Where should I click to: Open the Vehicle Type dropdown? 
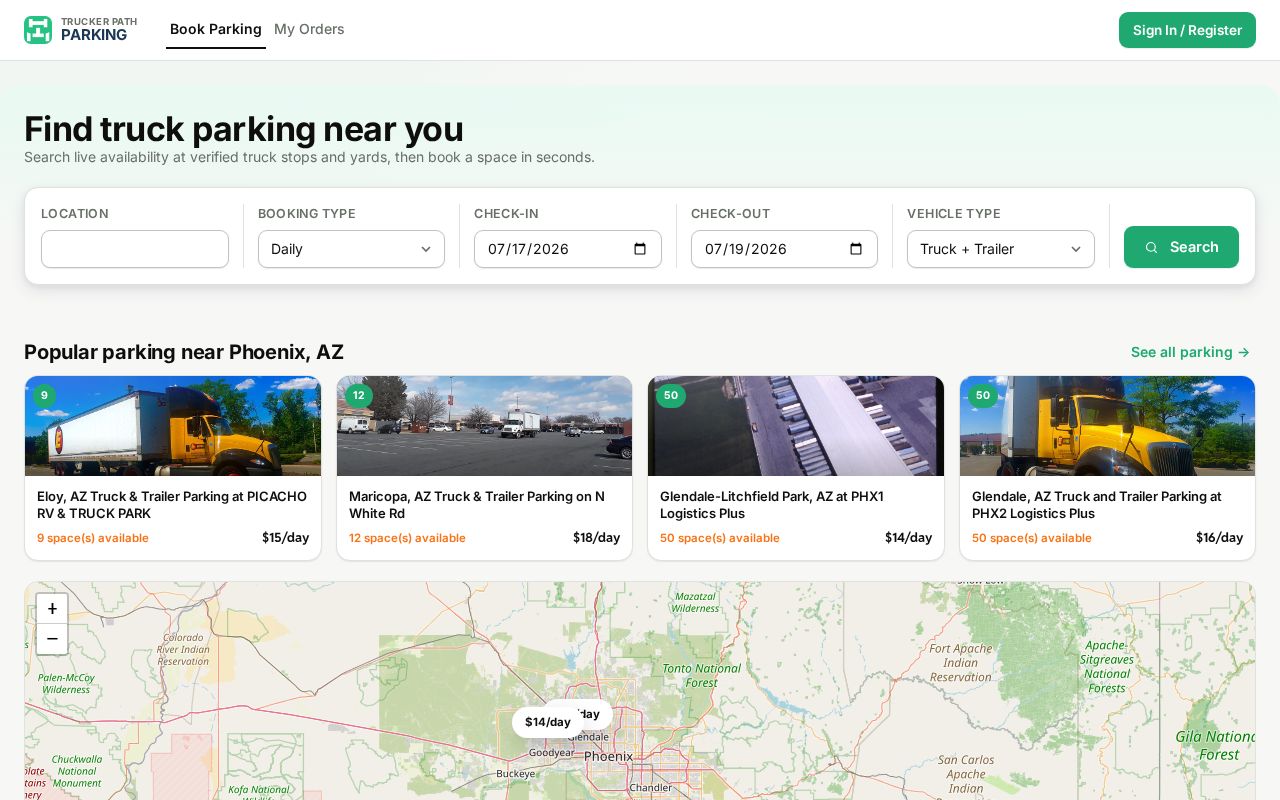(x=1001, y=249)
